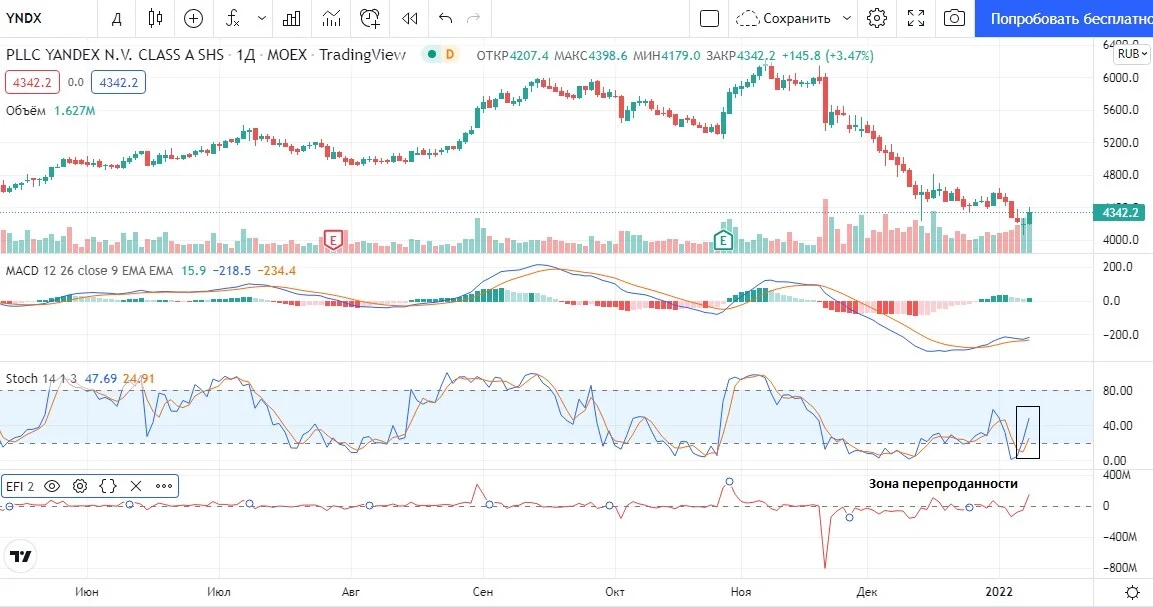Change the Д daily timeframe interval
This screenshot has width=1153, height=607.
point(116,18)
